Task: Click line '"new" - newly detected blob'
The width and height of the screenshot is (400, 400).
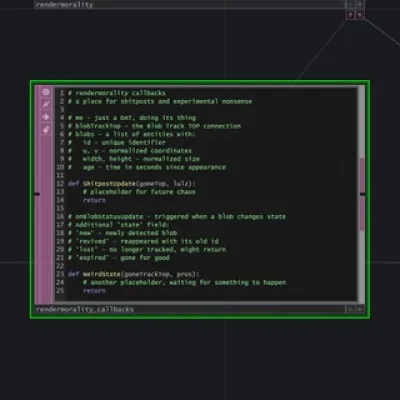Action: [122, 233]
